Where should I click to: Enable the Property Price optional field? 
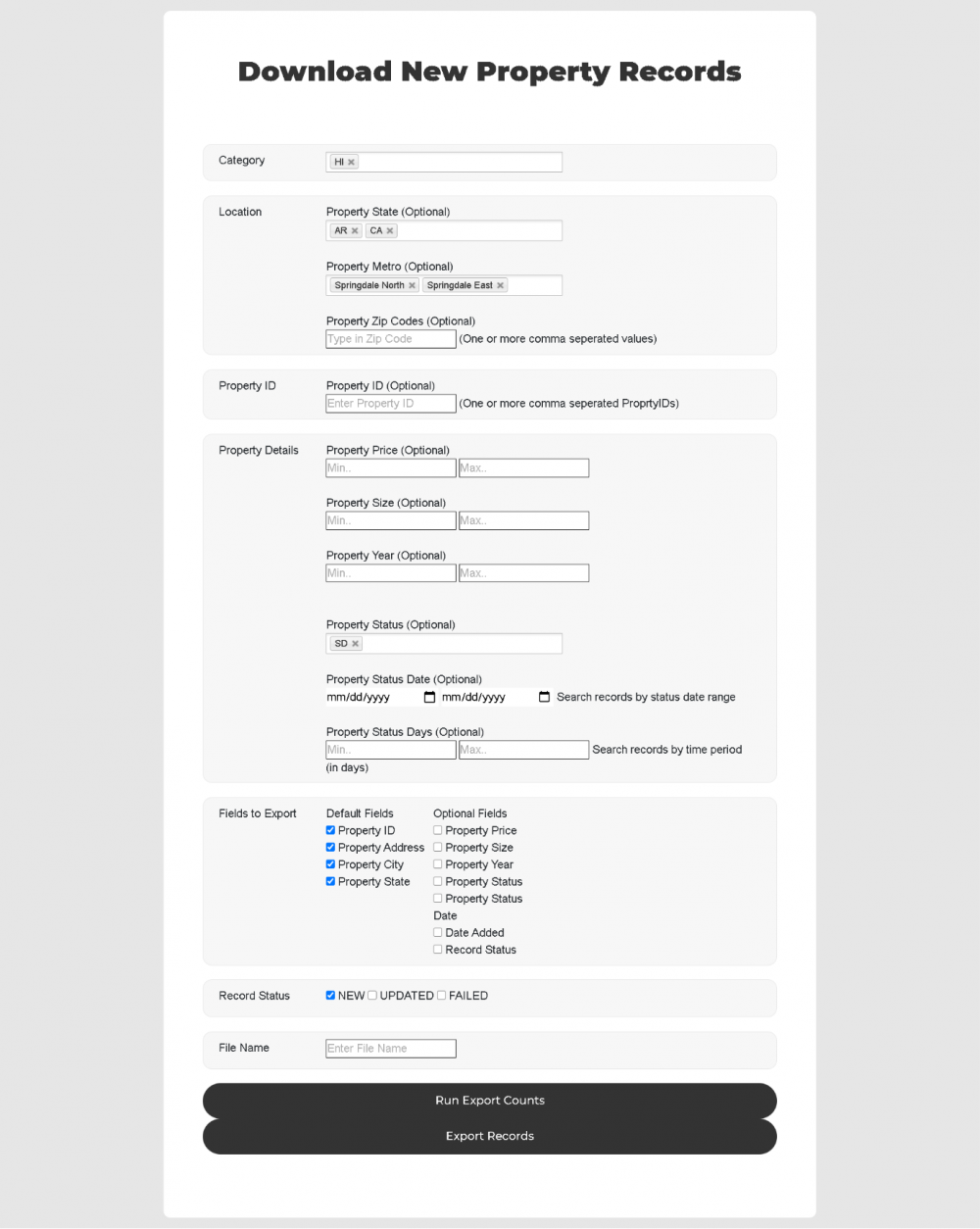pos(438,830)
